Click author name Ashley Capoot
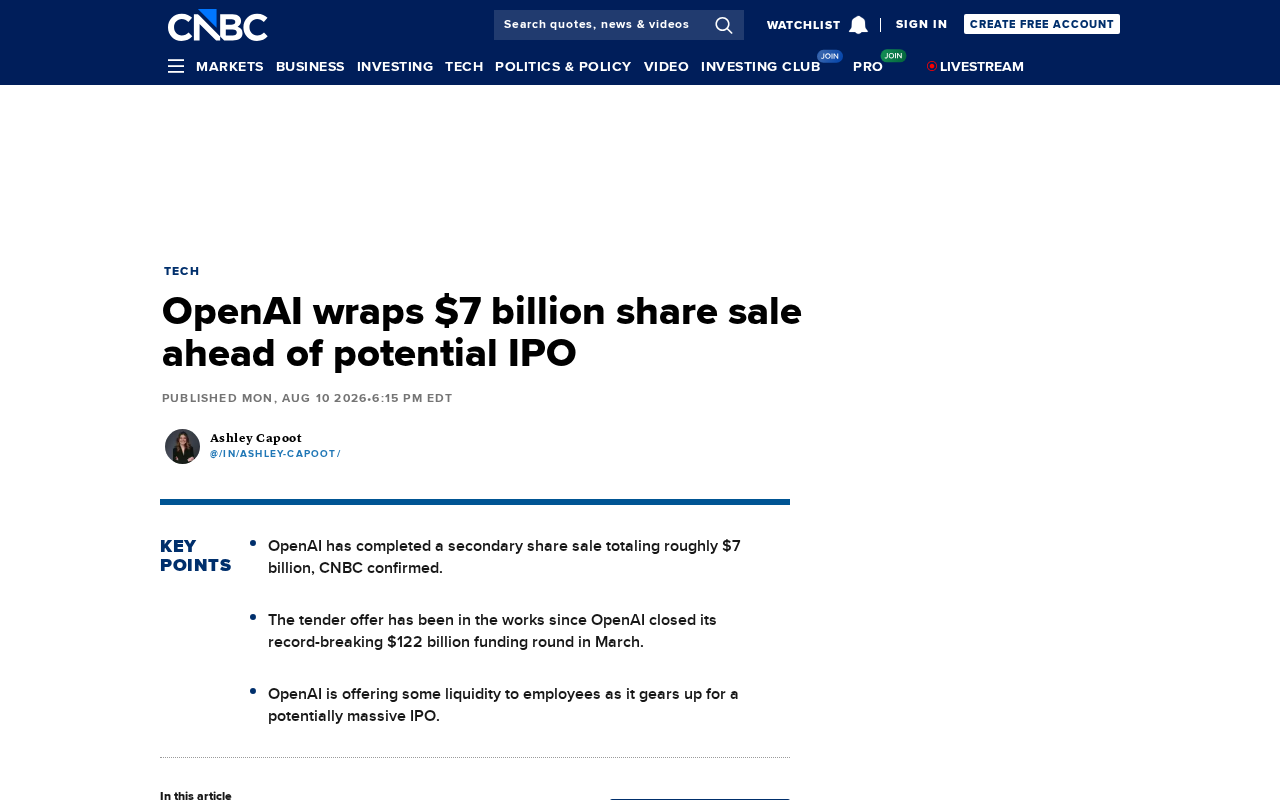1280x800 pixels. click(x=256, y=438)
